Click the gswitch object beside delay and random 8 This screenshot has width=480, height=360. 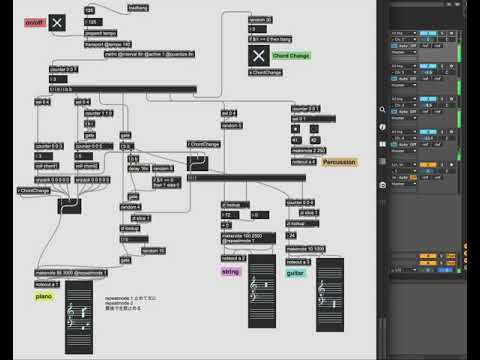(197, 163)
